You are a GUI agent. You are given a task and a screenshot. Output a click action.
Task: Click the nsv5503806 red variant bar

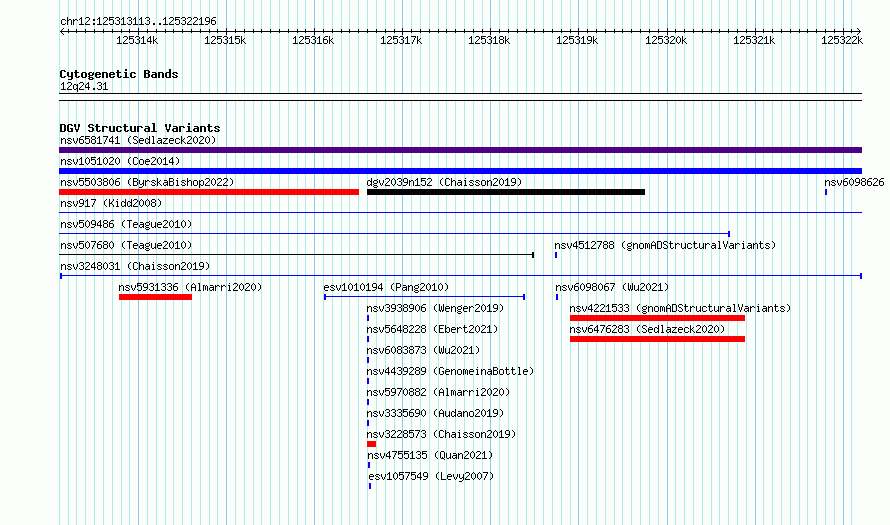(209, 192)
